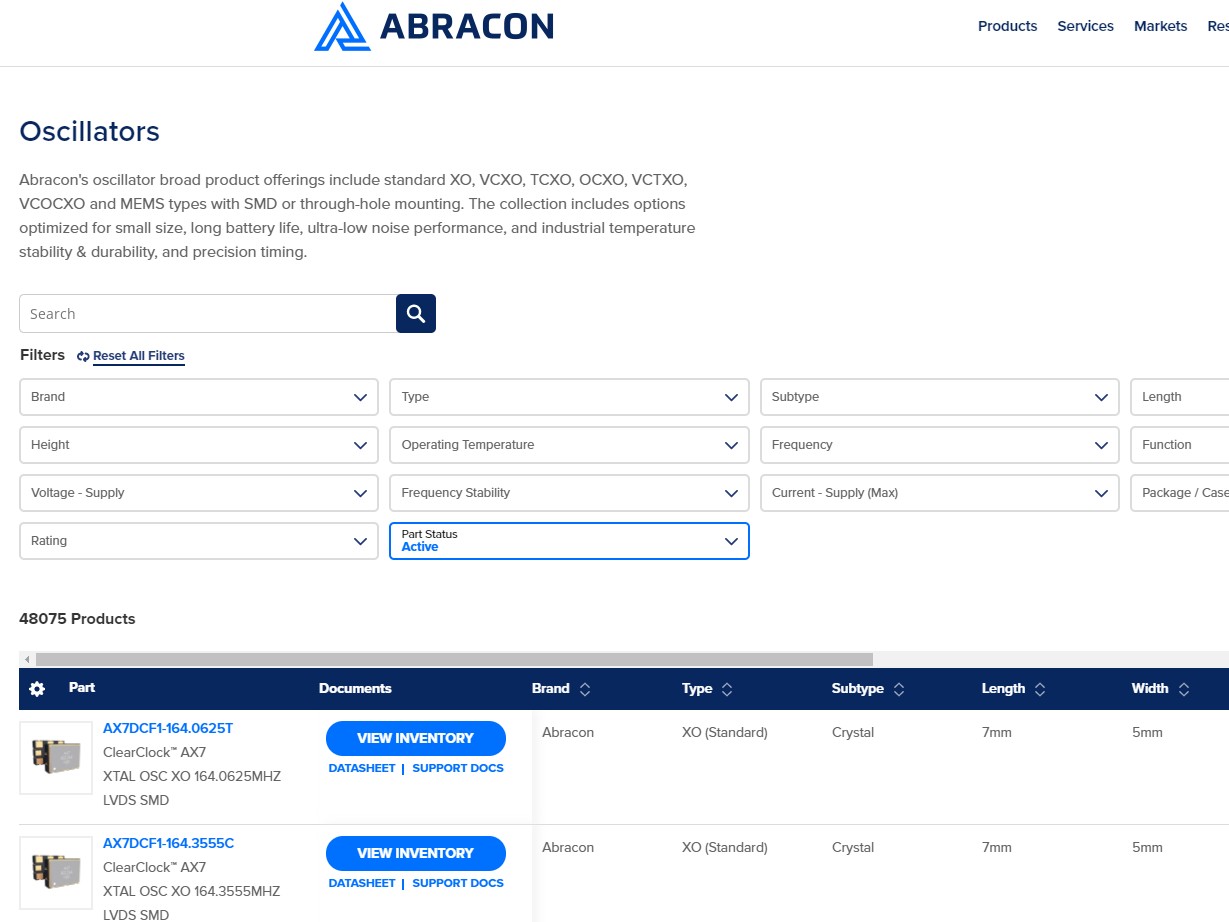
Task: Click Reset All Filters link
Action: [138, 356]
